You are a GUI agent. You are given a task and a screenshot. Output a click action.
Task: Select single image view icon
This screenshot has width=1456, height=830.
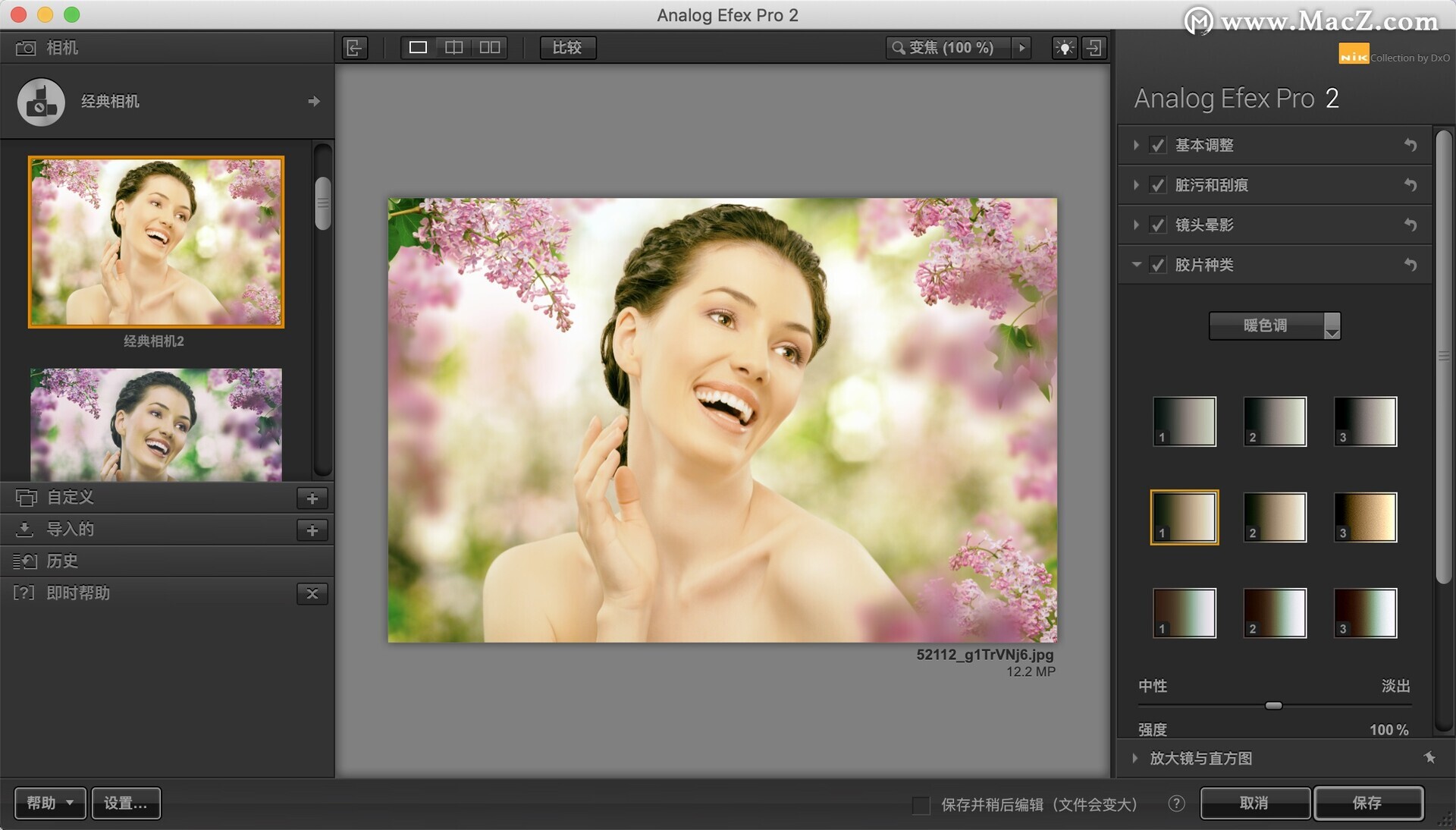click(x=418, y=48)
